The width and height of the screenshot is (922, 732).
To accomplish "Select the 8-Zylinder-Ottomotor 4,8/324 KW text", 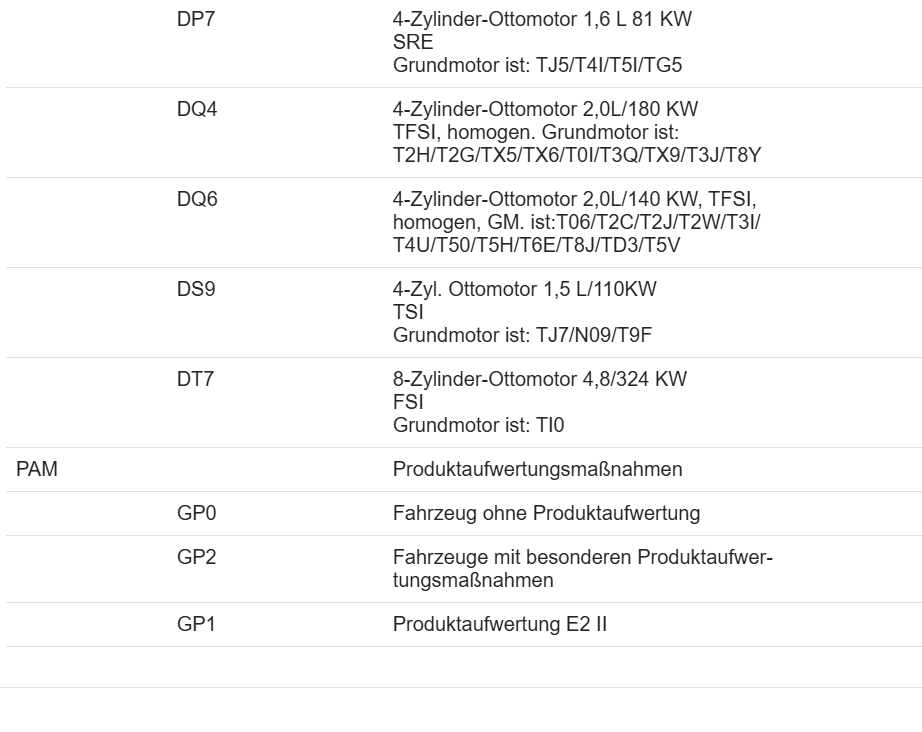I will pyautogui.click(x=540, y=379).
